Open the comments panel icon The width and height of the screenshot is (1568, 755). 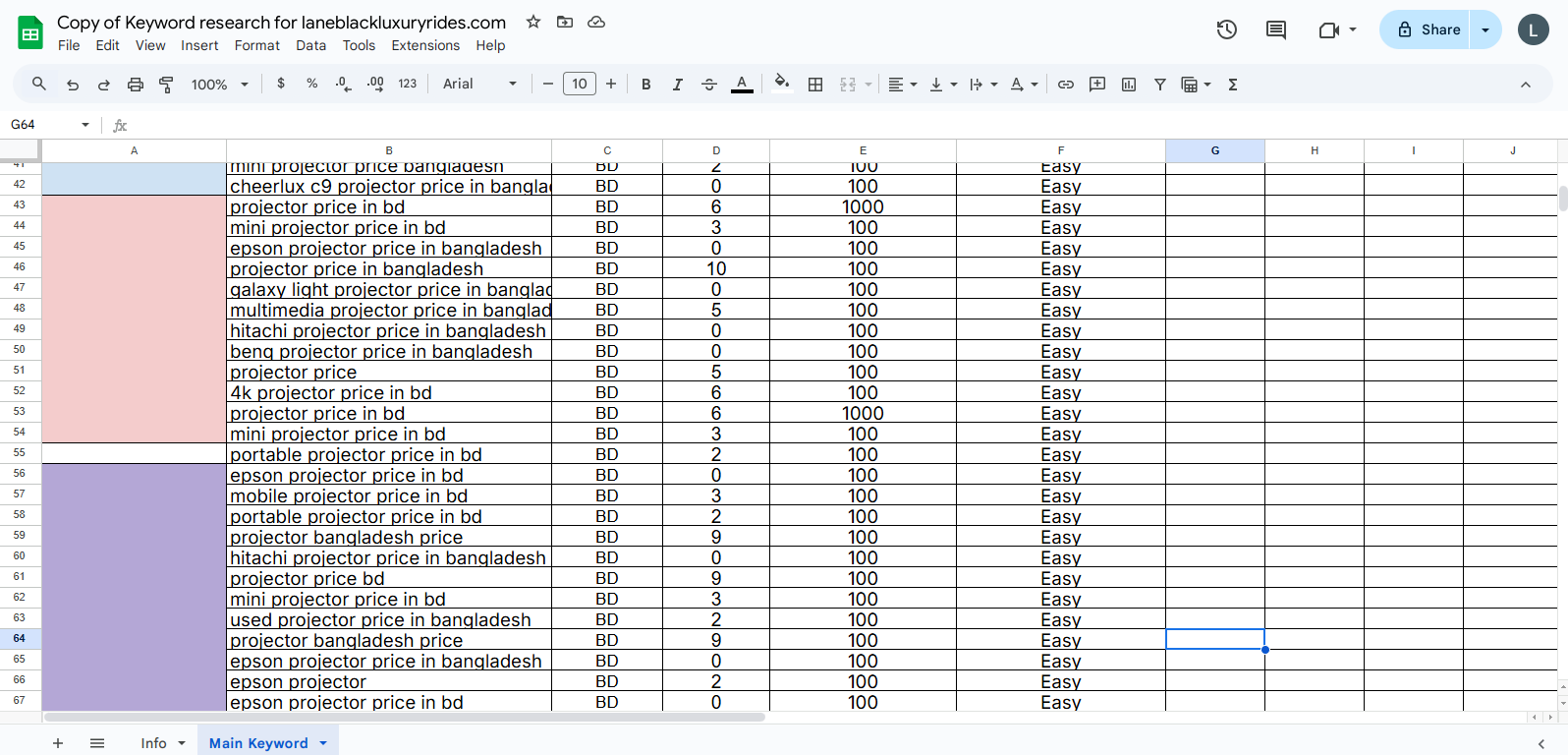pos(1275,29)
